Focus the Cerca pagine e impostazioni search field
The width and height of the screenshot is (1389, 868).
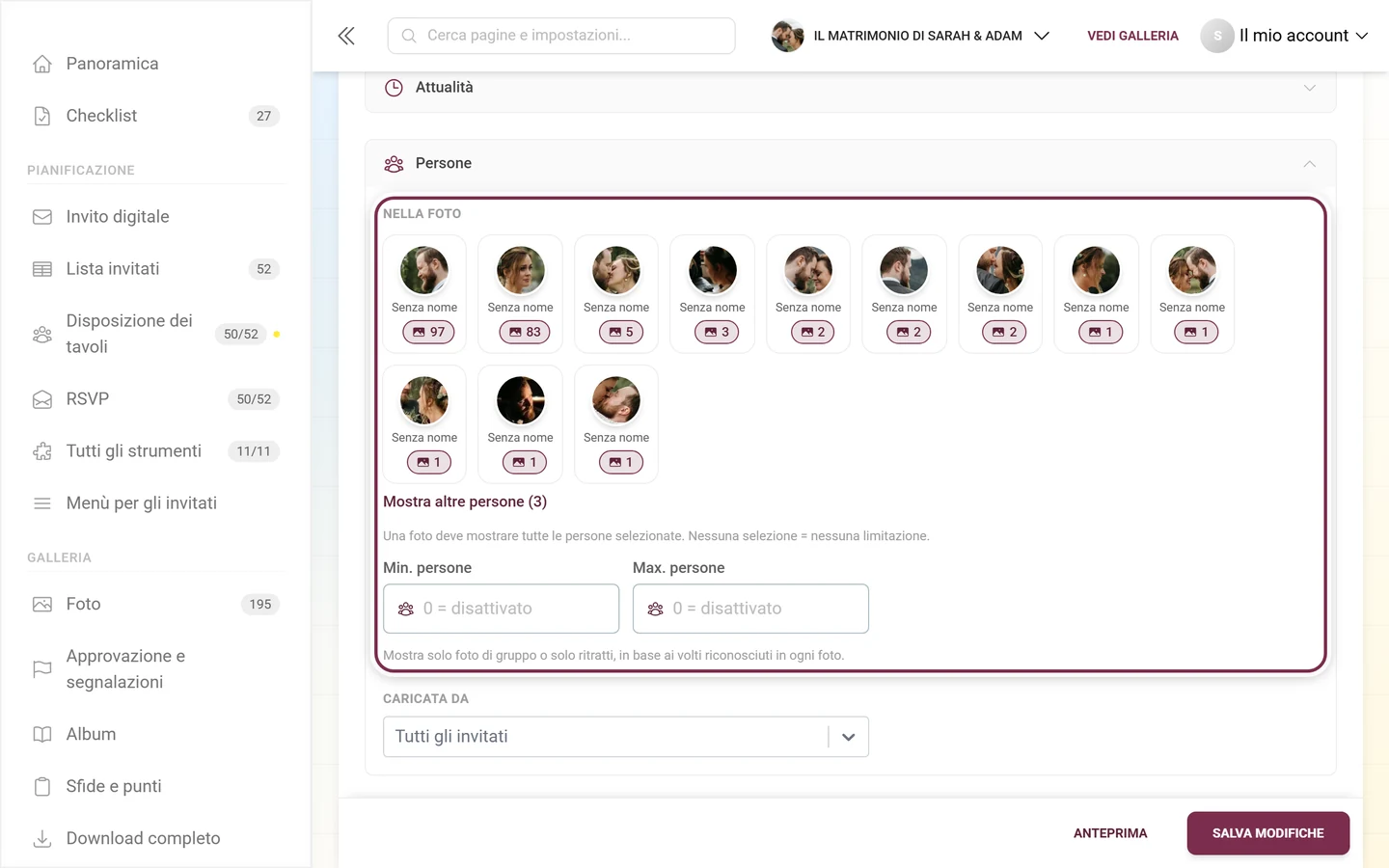(x=561, y=36)
